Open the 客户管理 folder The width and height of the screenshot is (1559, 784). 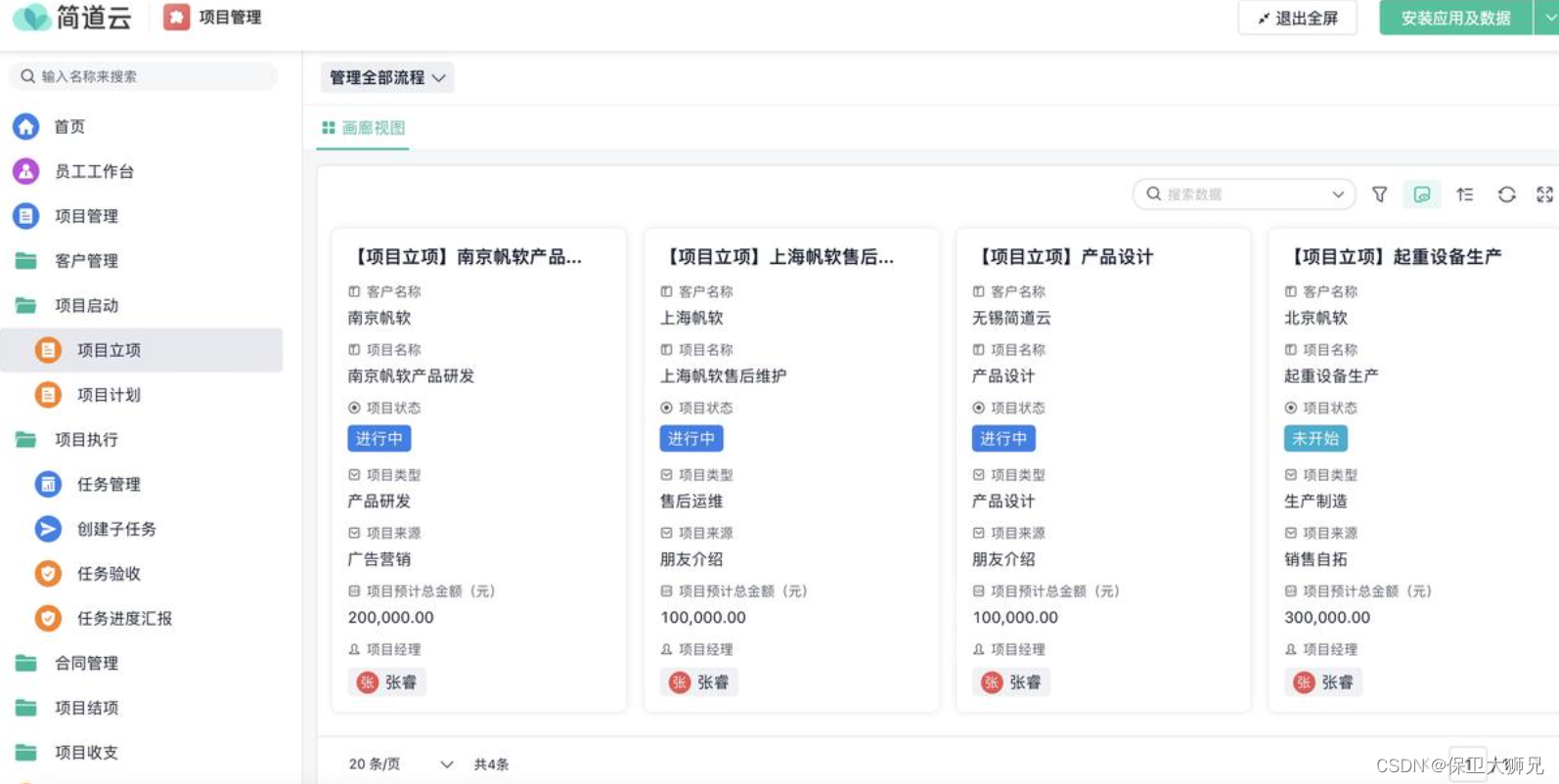(86, 261)
